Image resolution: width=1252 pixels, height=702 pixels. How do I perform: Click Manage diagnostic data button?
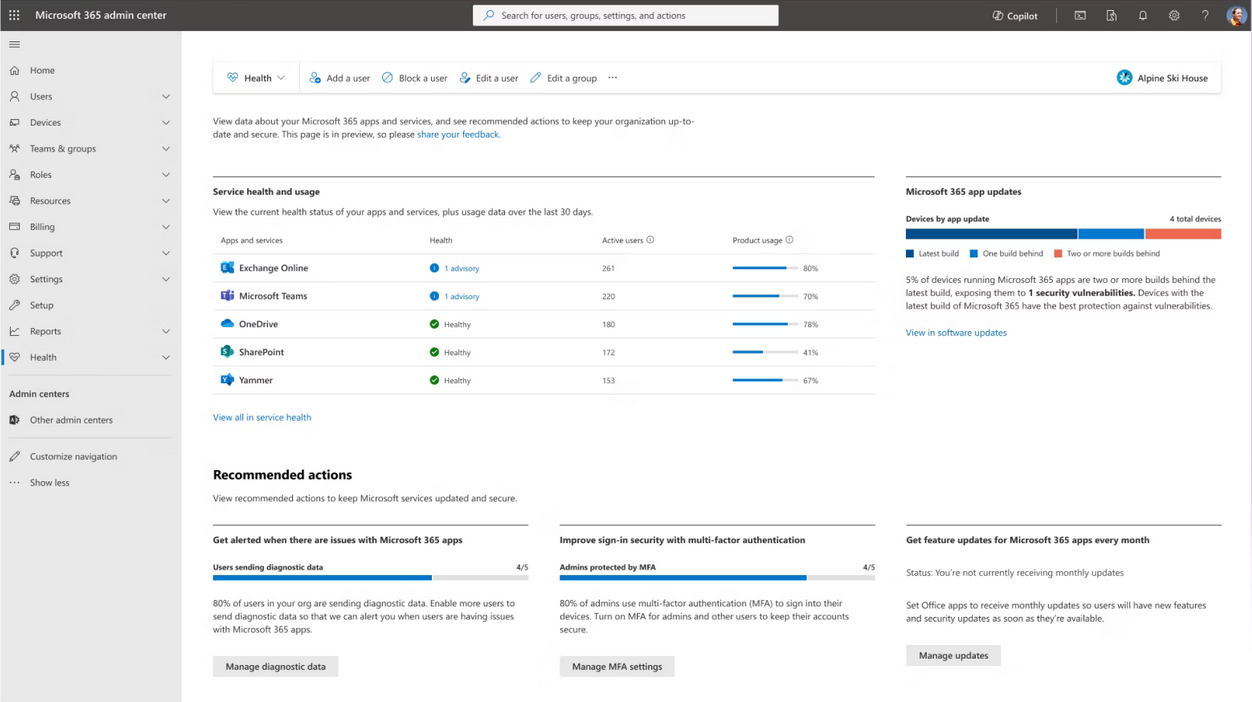click(276, 666)
